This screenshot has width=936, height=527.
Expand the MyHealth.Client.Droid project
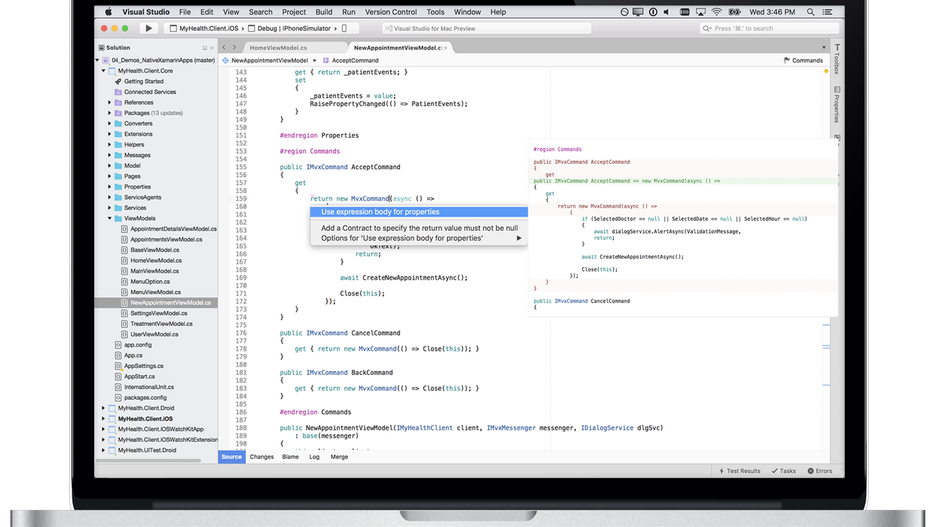[x=102, y=408]
